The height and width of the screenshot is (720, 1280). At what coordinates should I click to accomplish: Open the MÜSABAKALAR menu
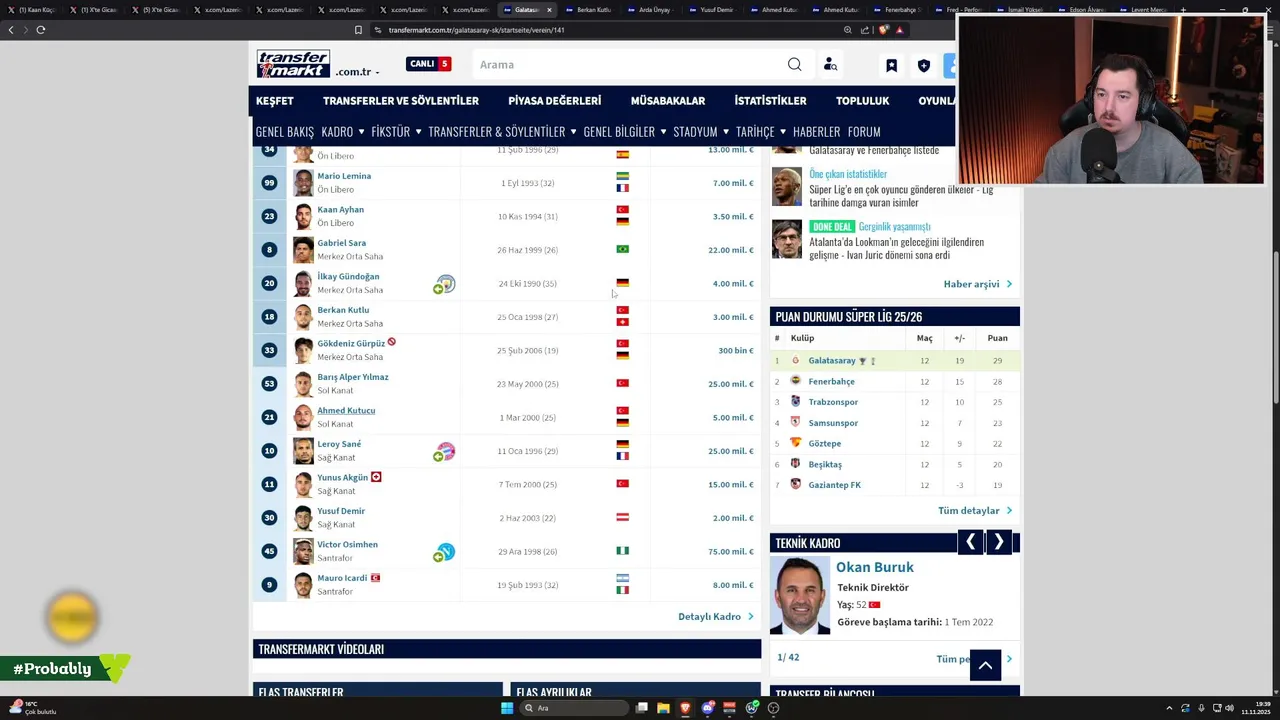pos(668,101)
